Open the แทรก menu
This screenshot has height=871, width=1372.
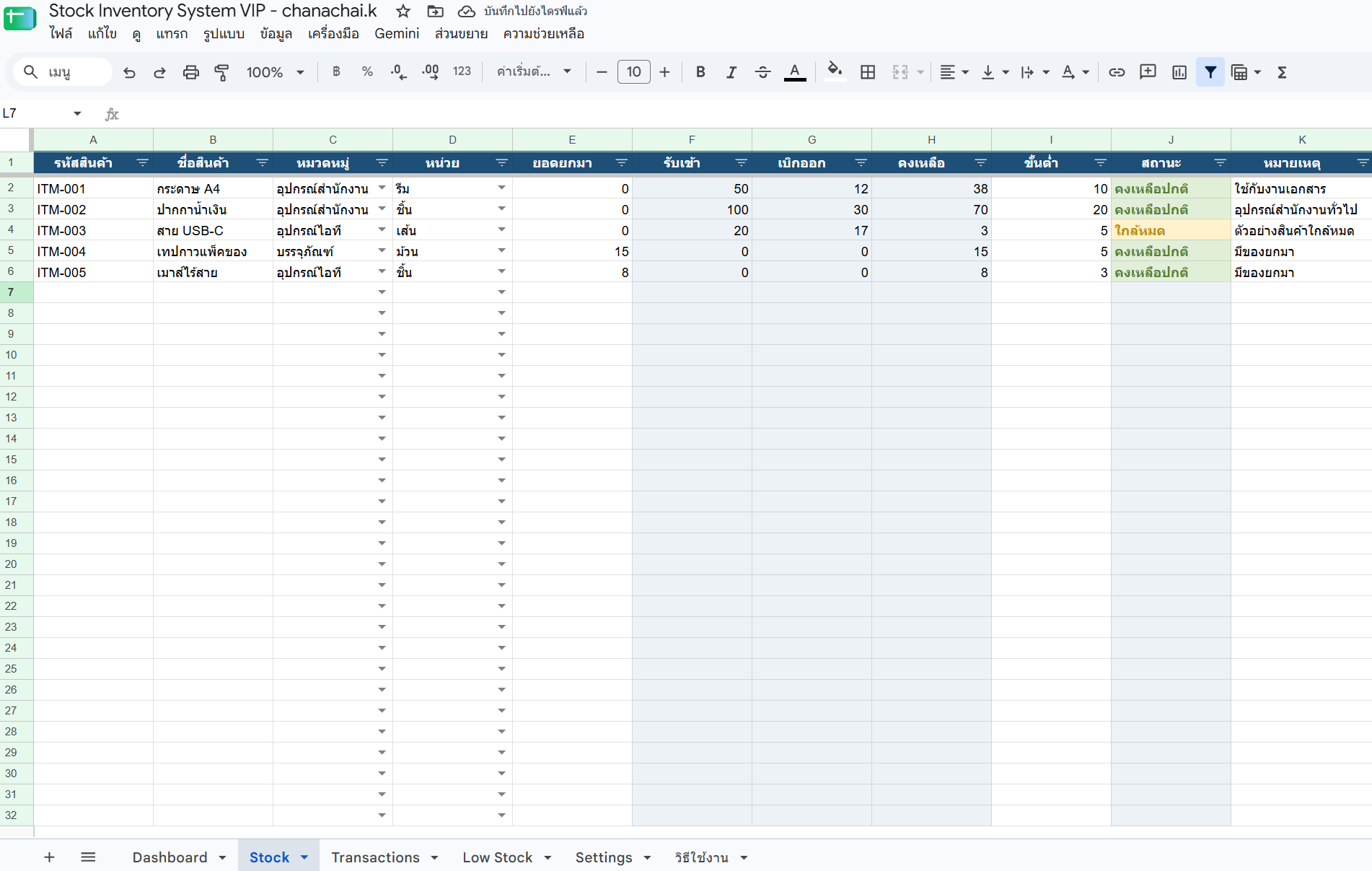172,34
